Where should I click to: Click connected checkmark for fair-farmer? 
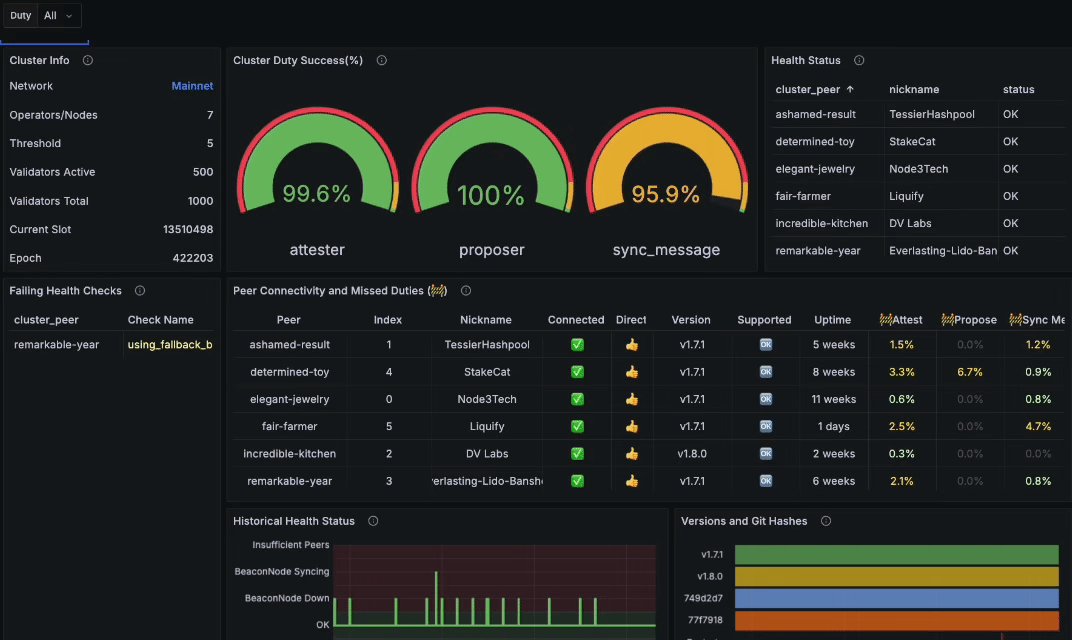577,427
